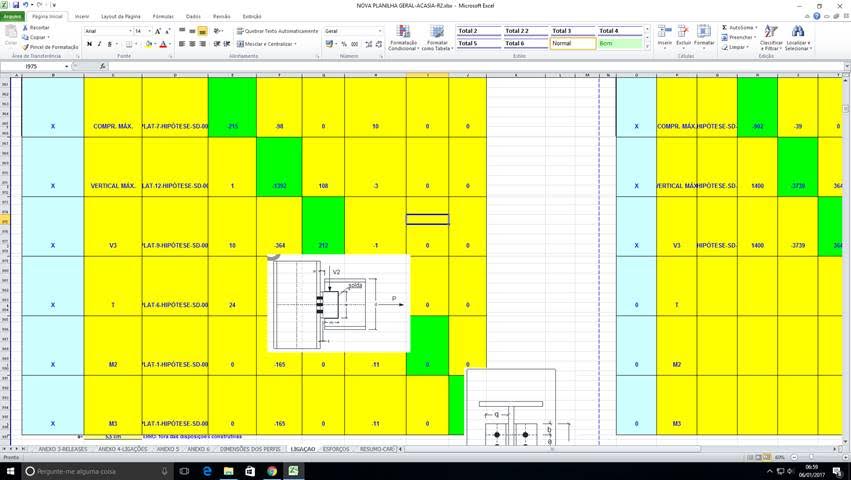The width and height of the screenshot is (851, 480).
Task: Open the yellow fill color button
Action: pyautogui.click(x=148, y=44)
